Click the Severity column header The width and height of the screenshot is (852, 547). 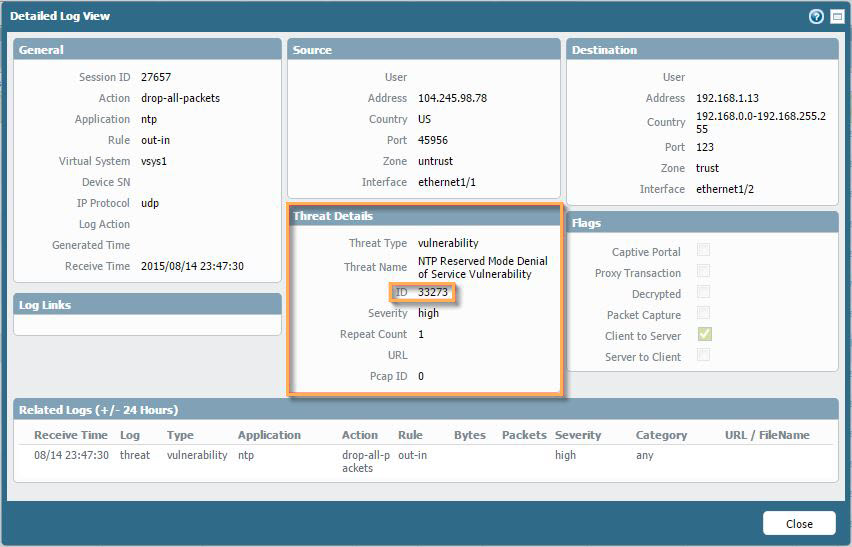tap(578, 435)
